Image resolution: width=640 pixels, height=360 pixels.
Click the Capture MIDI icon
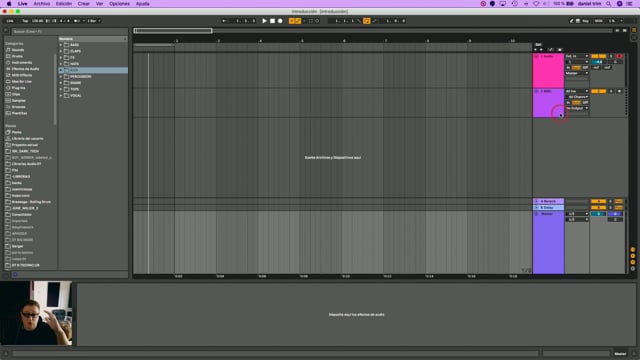[x=311, y=21]
